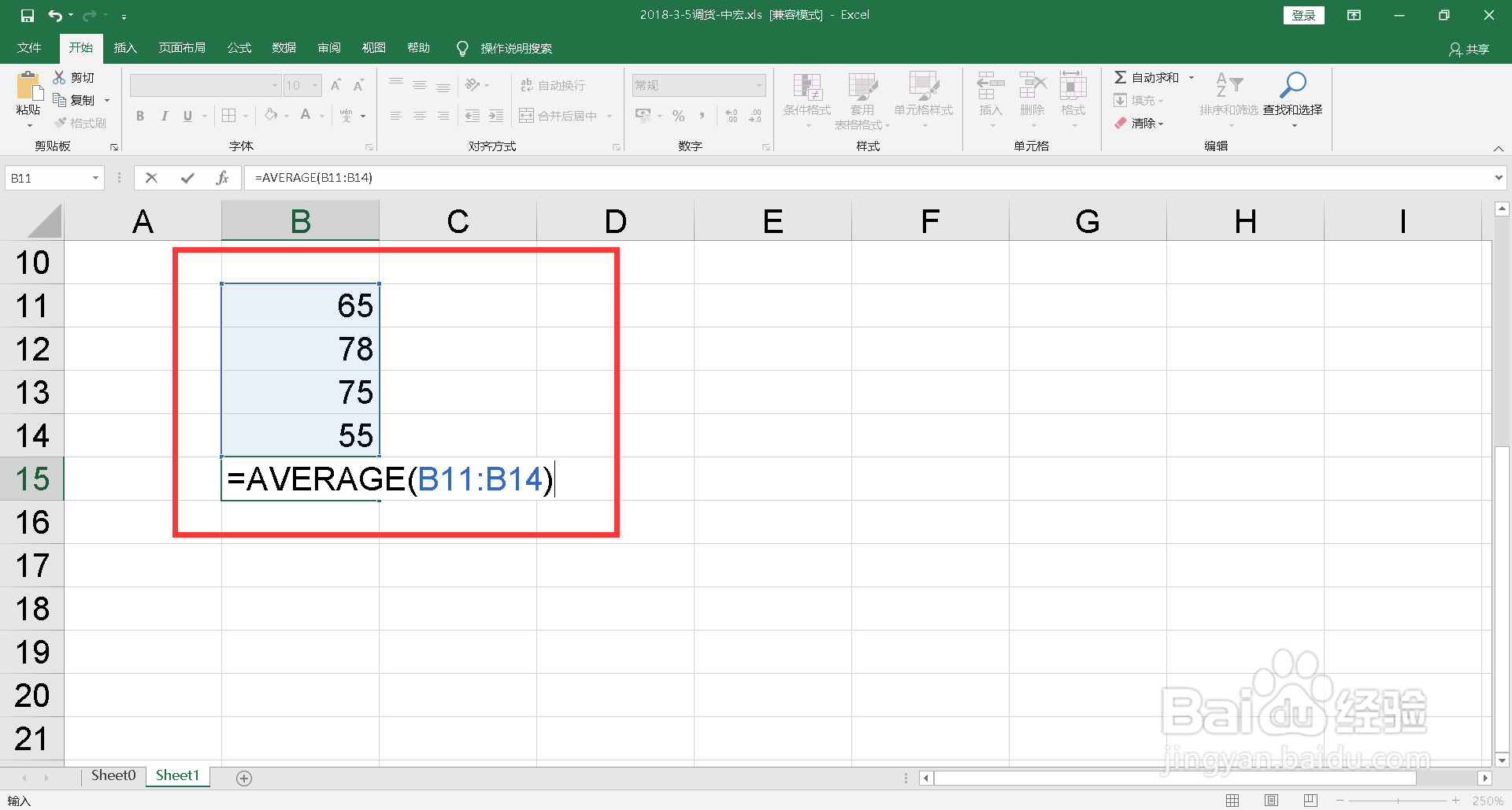Screen dimensions: 1512x810
Task: Select column G header
Action: 1088,221
